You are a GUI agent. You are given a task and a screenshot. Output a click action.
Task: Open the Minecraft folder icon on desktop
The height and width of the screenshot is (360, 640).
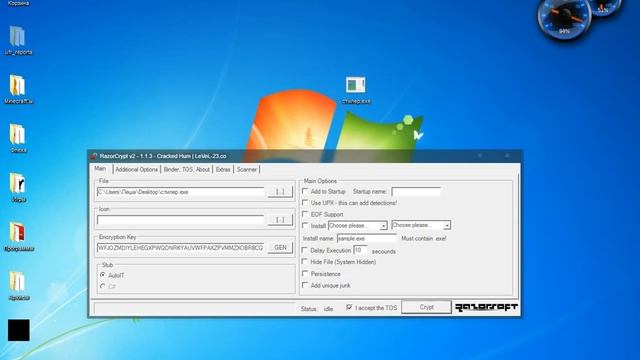[x=18, y=89]
